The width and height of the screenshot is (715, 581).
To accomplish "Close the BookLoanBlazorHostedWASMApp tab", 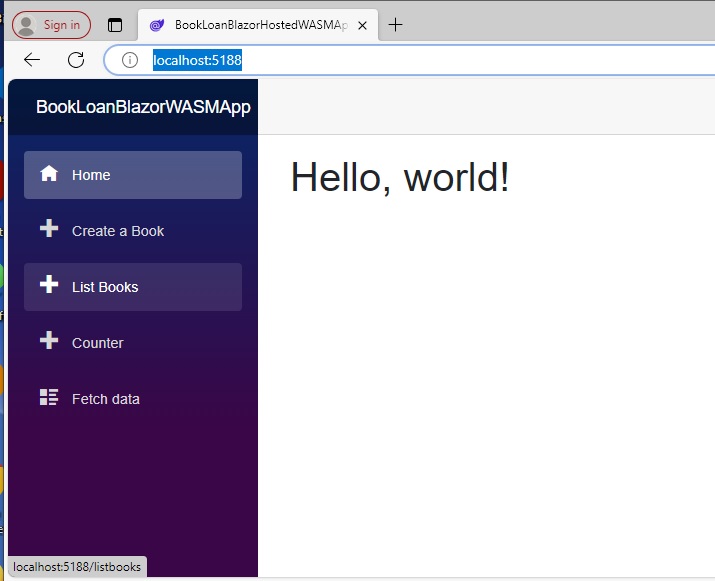I will coord(363,25).
